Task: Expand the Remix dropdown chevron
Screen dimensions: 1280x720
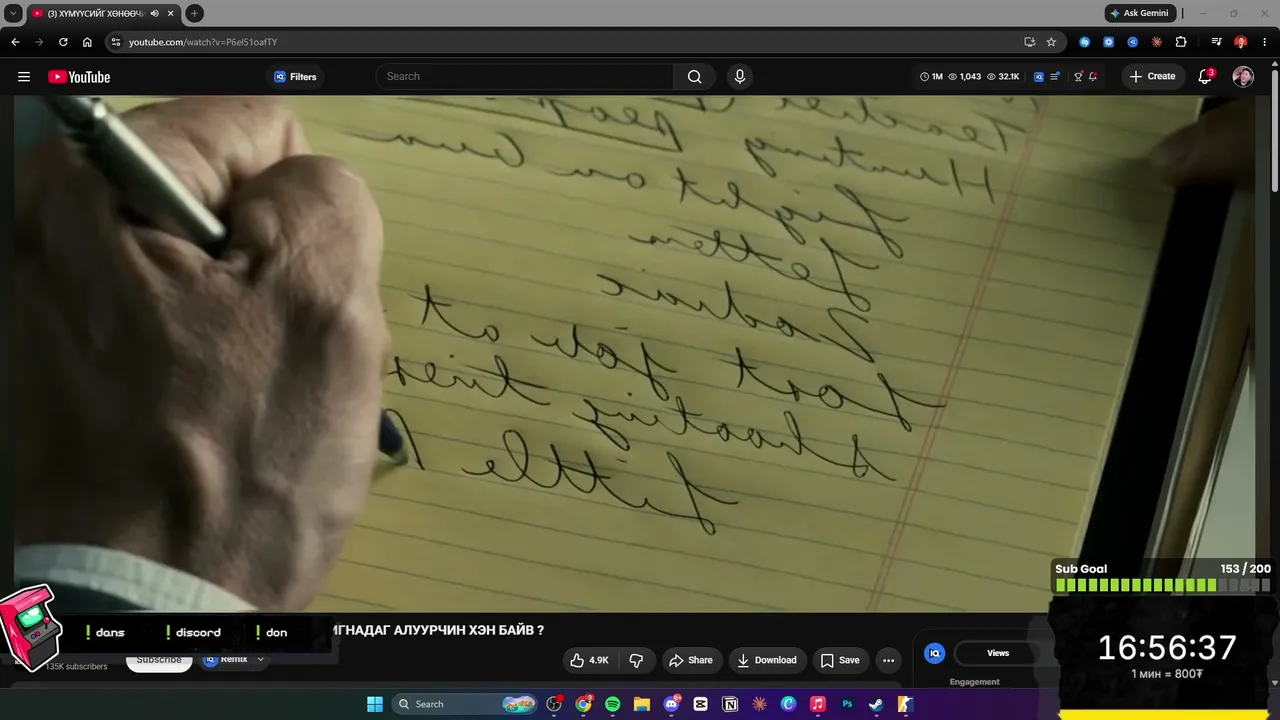Action: 260,660
